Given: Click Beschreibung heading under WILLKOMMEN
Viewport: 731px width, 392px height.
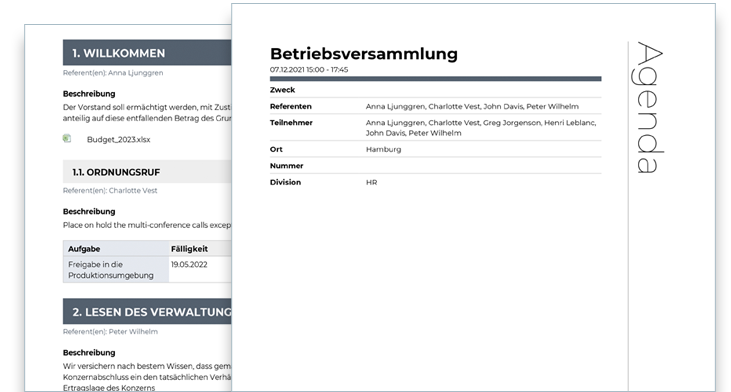Looking at the screenshot, I should click(89, 94).
